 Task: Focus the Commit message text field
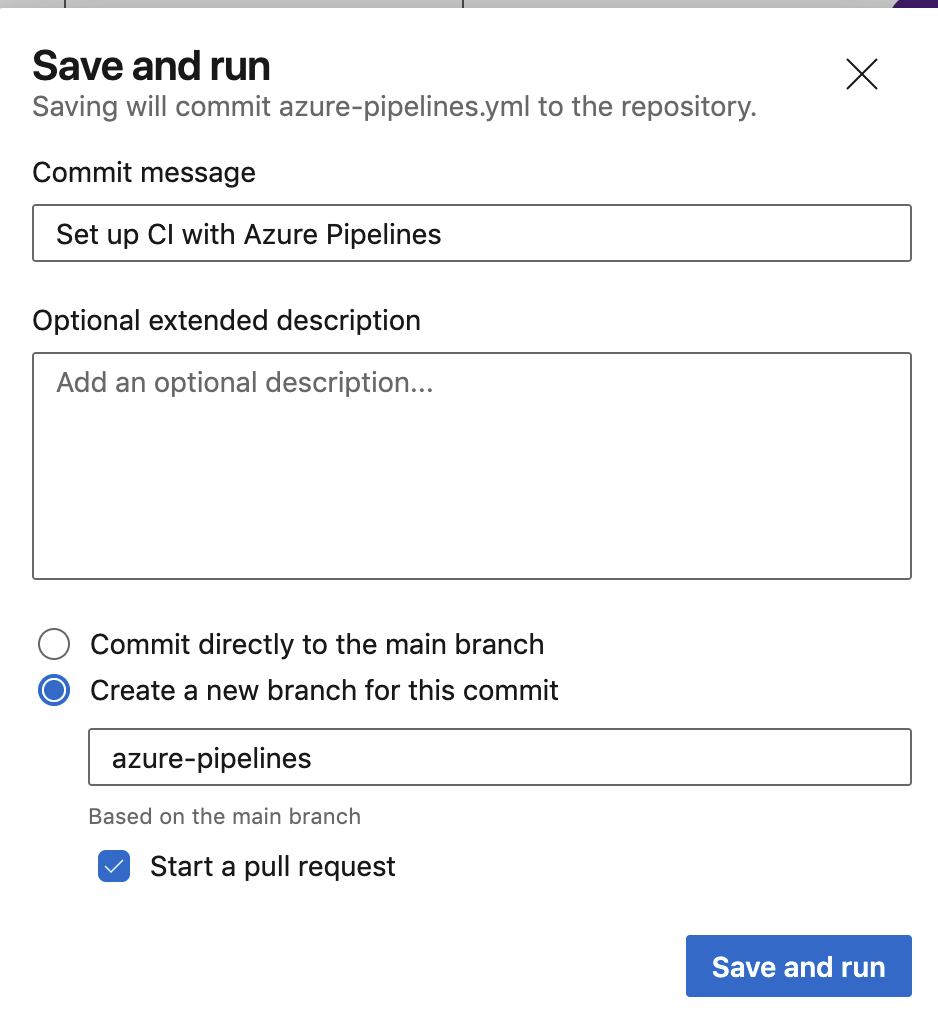coord(472,233)
